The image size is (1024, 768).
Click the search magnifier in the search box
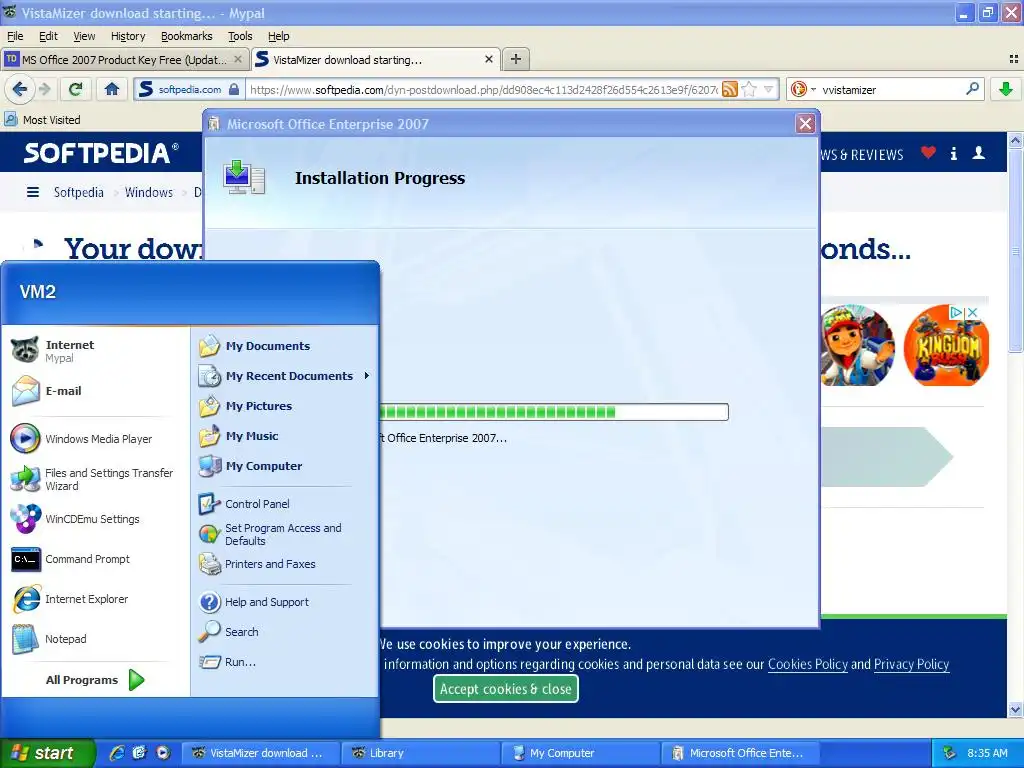(x=972, y=89)
